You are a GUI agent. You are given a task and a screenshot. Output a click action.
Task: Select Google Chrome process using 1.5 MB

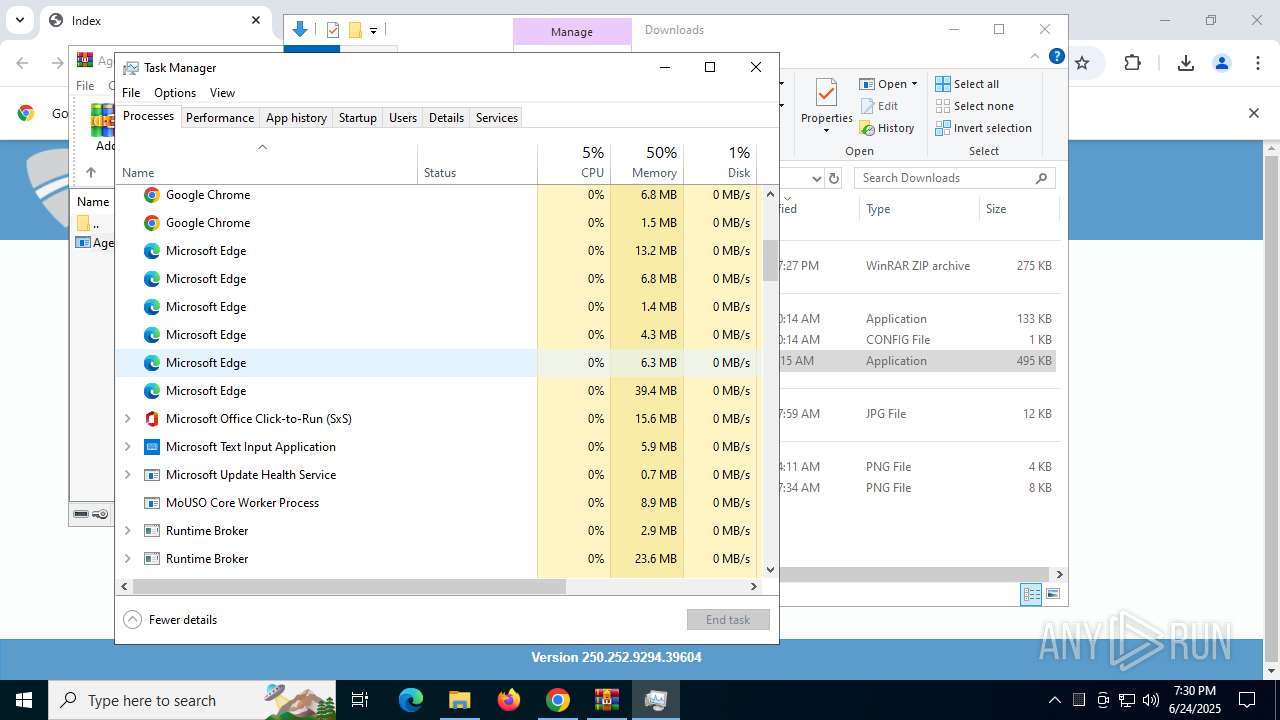(439, 223)
